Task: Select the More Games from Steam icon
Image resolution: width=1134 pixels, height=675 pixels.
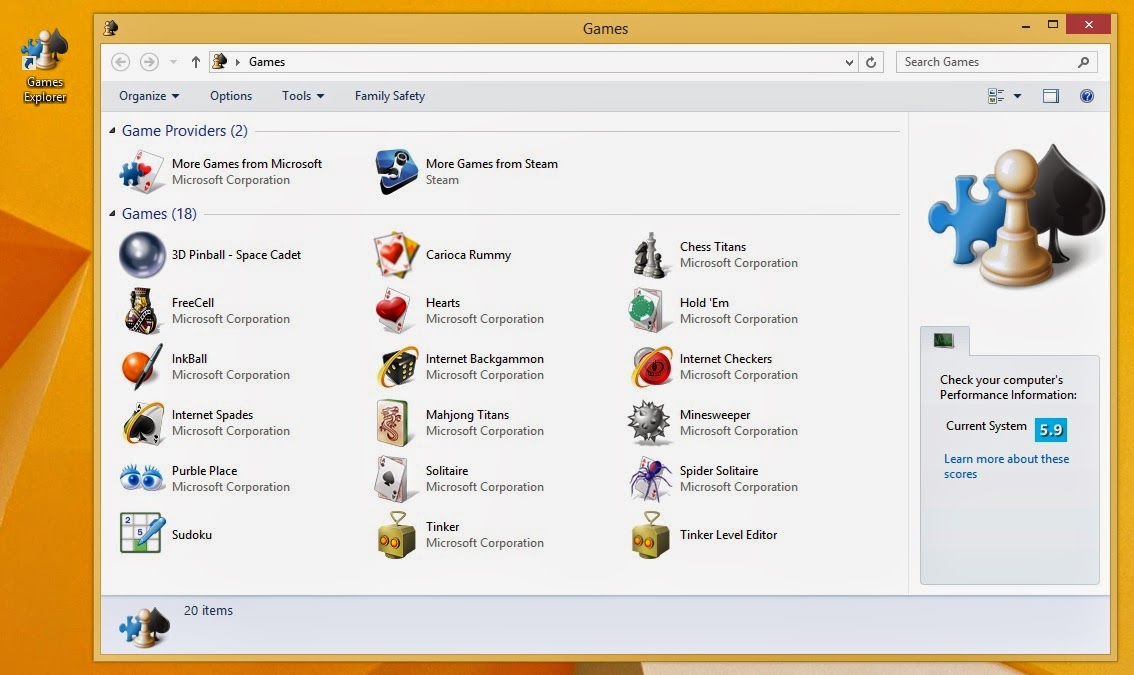Action: click(x=396, y=171)
